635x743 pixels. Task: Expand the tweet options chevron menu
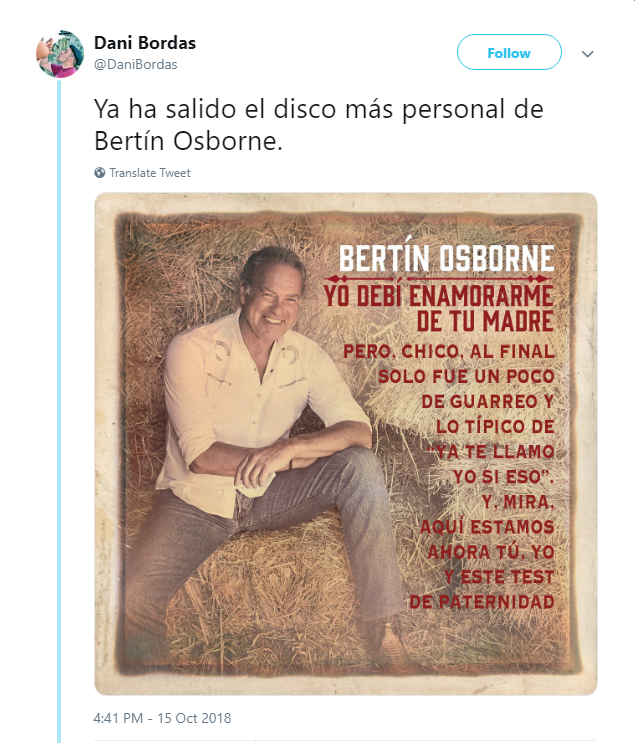(588, 54)
